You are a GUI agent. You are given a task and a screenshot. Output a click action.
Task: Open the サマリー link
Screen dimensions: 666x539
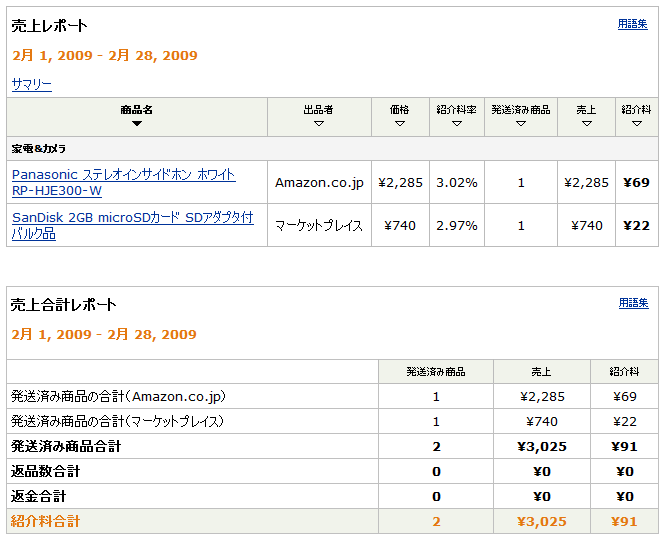click(x=32, y=85)
